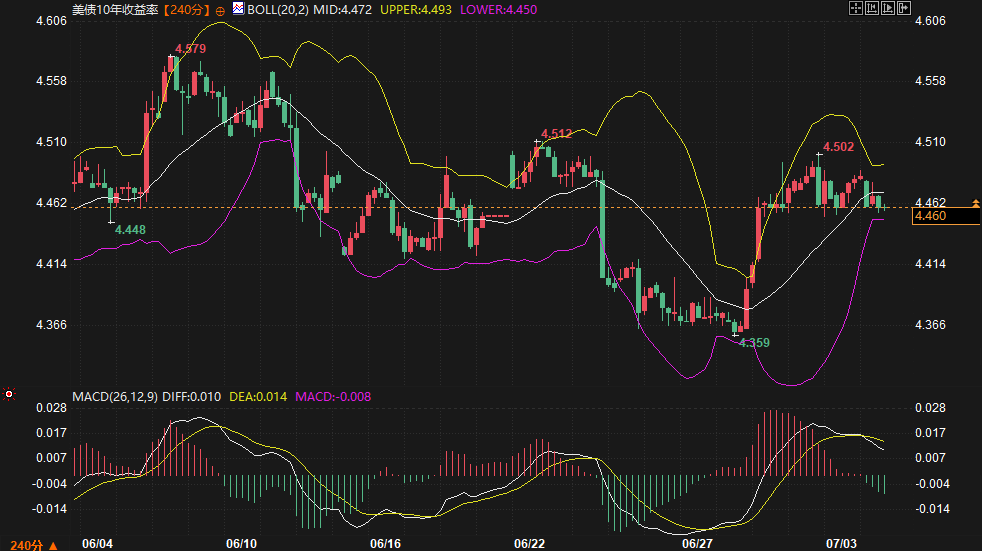Click the red sun-shaped indicator settings icon

point(9,394)
